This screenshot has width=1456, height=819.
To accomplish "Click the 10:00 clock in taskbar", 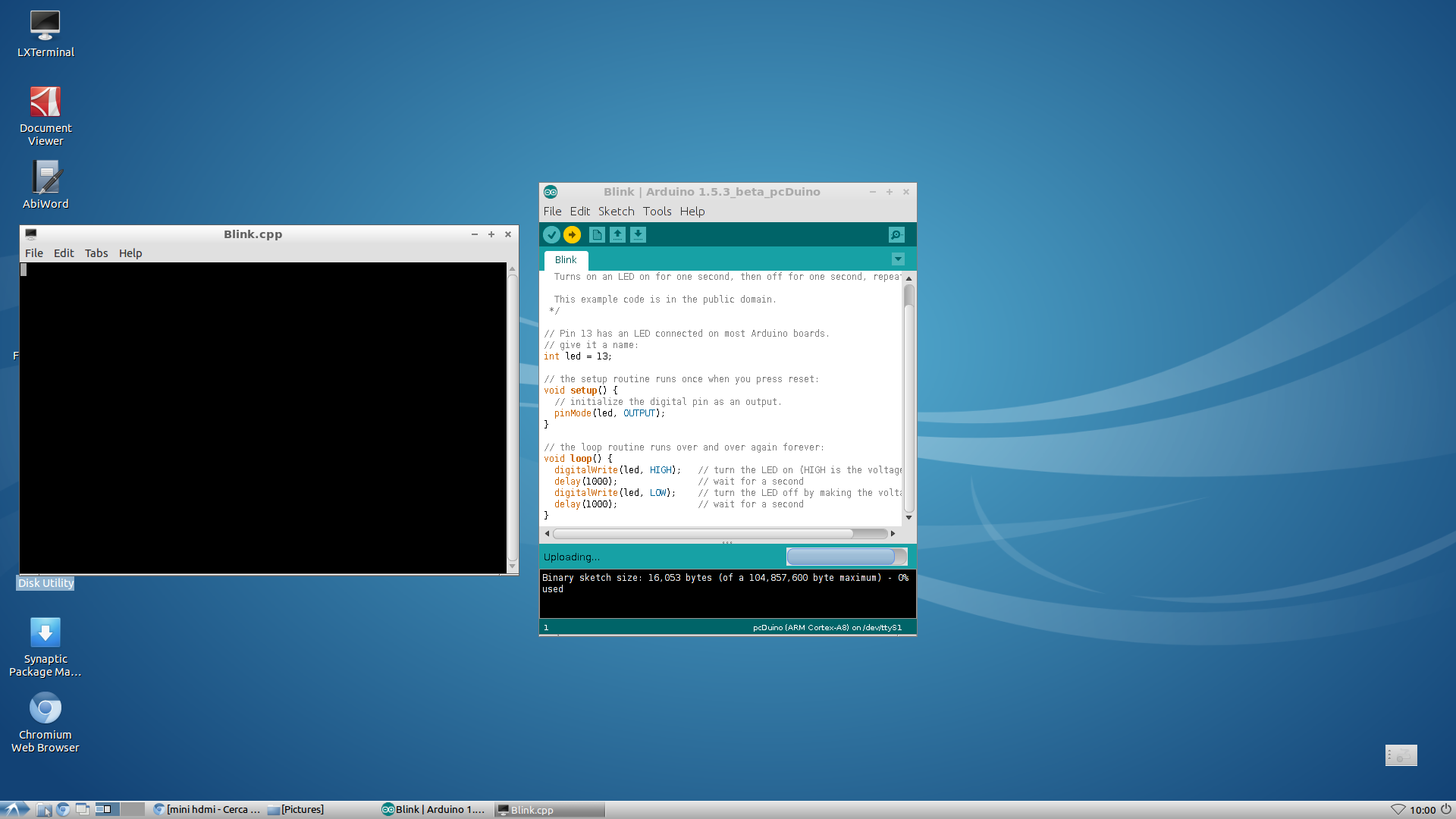I will coord(1423,810).
